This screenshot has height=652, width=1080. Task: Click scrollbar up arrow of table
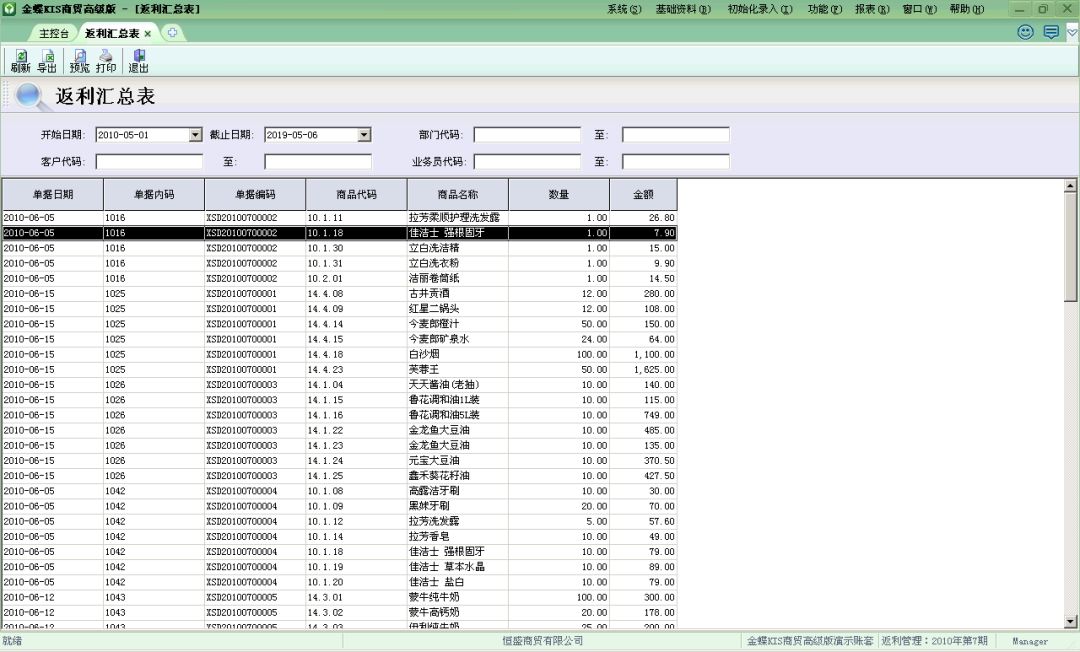coord(1070,186)
